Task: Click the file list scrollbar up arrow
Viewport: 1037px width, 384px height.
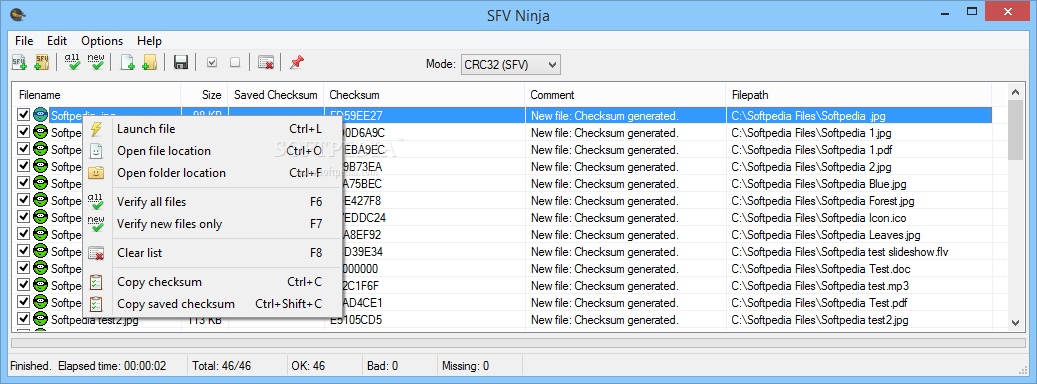Action: (1016, 92)
